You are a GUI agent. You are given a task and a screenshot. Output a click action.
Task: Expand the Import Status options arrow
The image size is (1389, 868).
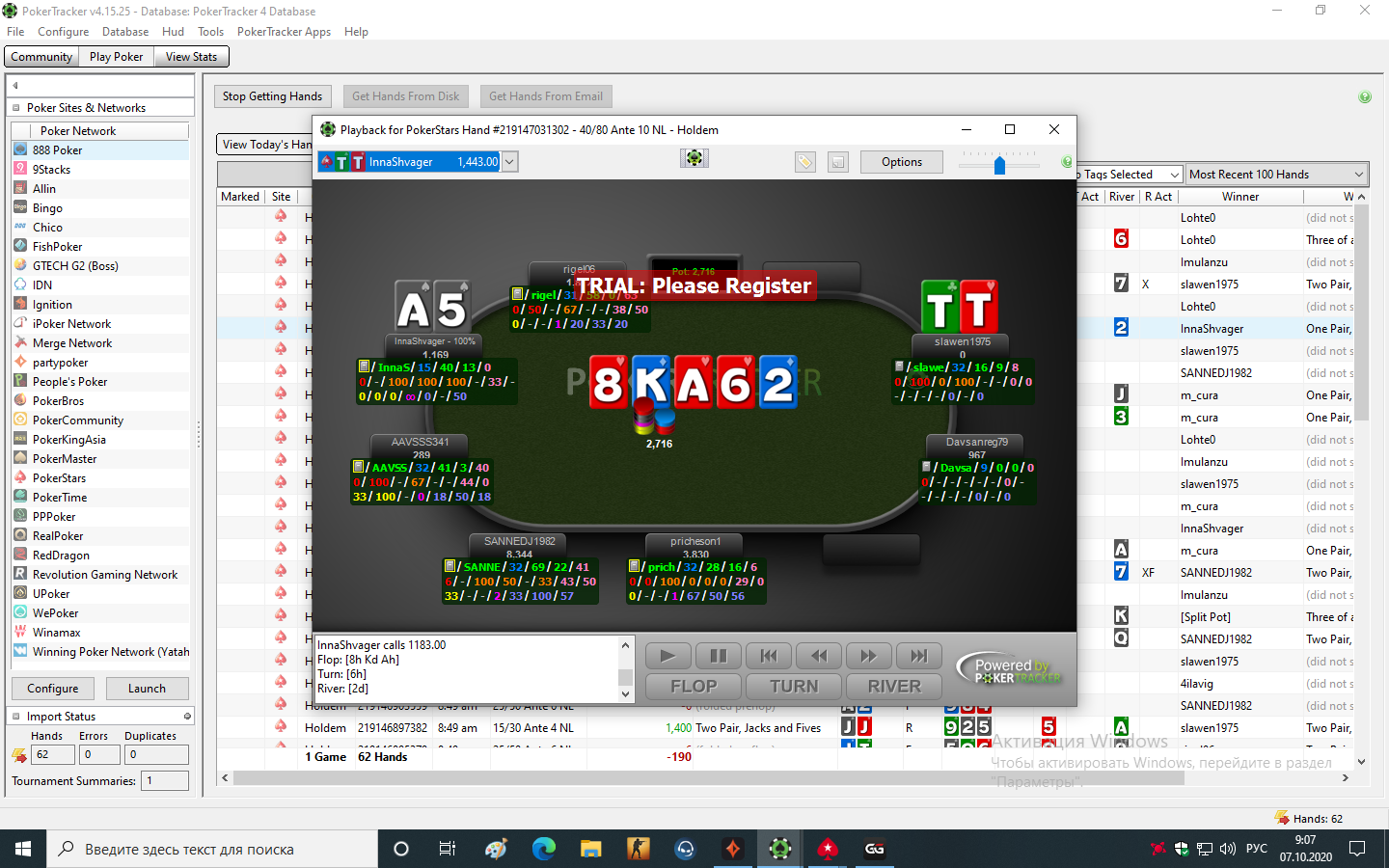click(187, 717)
